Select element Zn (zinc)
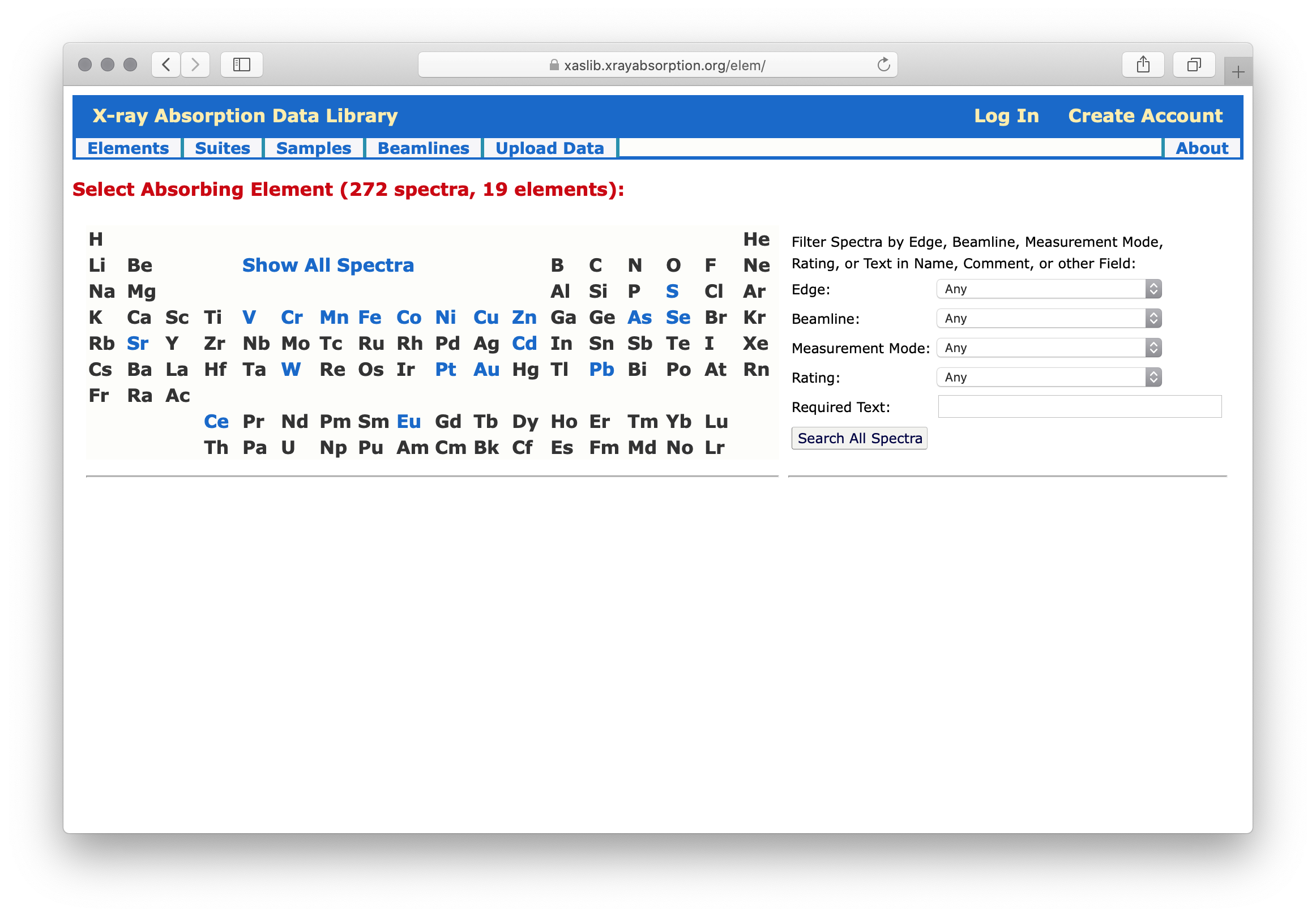 [x=524, y=318]
